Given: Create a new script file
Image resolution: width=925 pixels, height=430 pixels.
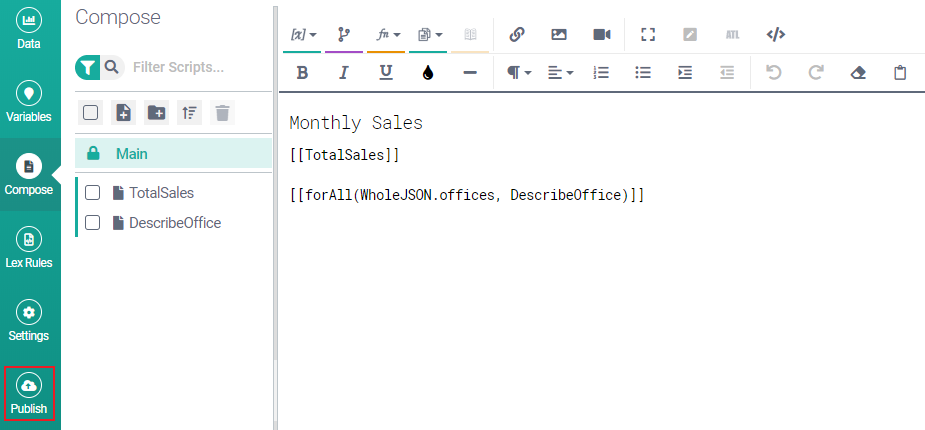Looking at the screenshot, I should pos(123,112).
